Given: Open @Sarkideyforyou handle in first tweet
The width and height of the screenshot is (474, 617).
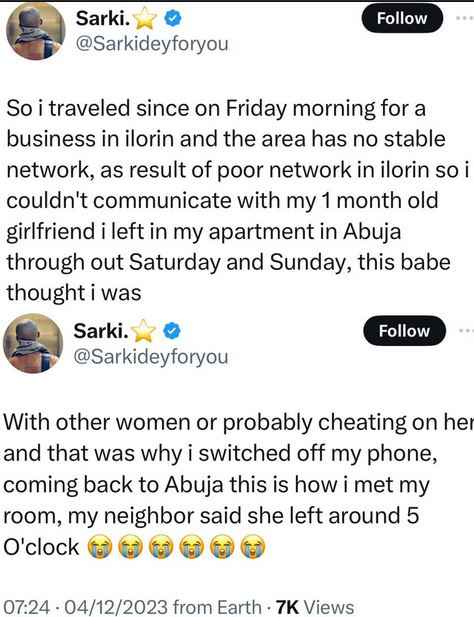Looking at the screenshot, I should [151, 44].
